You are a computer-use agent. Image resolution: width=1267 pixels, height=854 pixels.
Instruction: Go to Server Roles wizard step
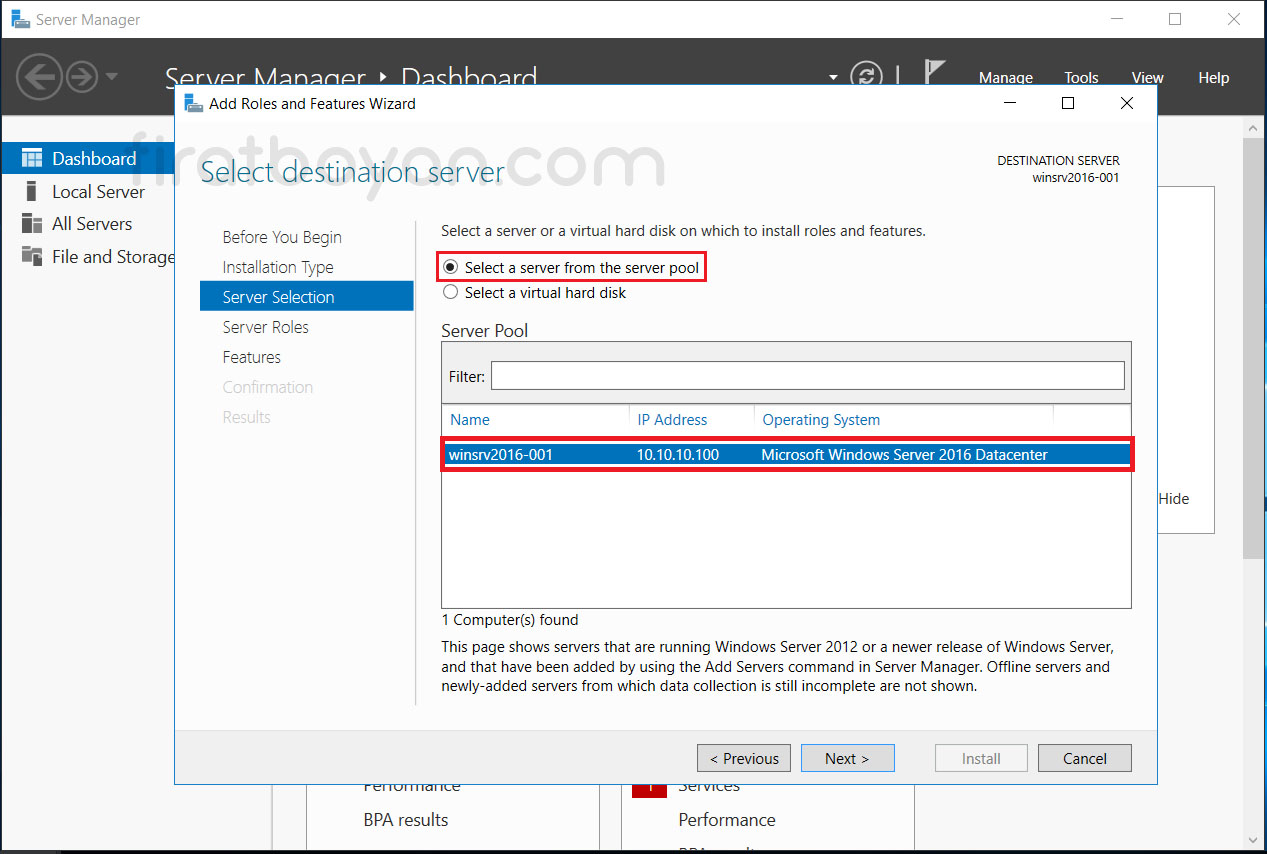click(265, 327)
